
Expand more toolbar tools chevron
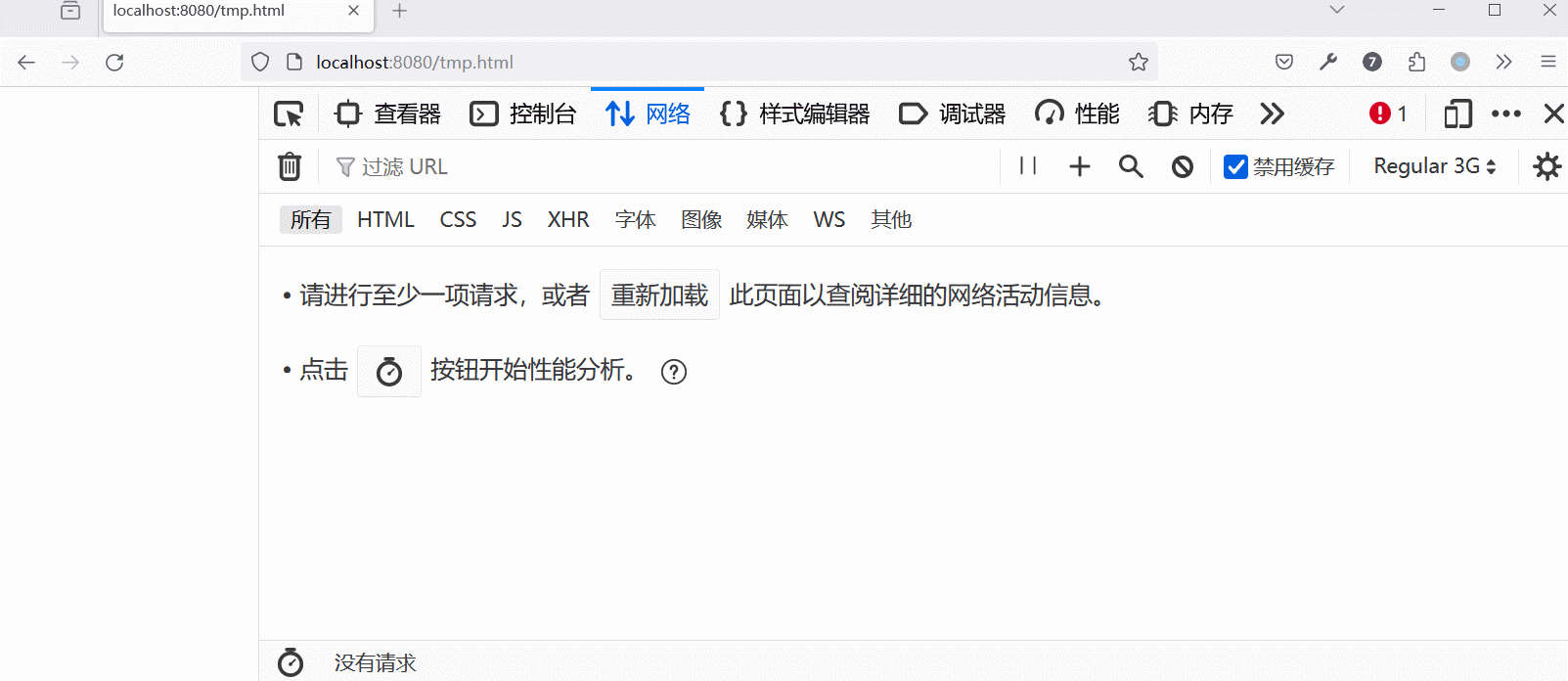pos(1504,63)
